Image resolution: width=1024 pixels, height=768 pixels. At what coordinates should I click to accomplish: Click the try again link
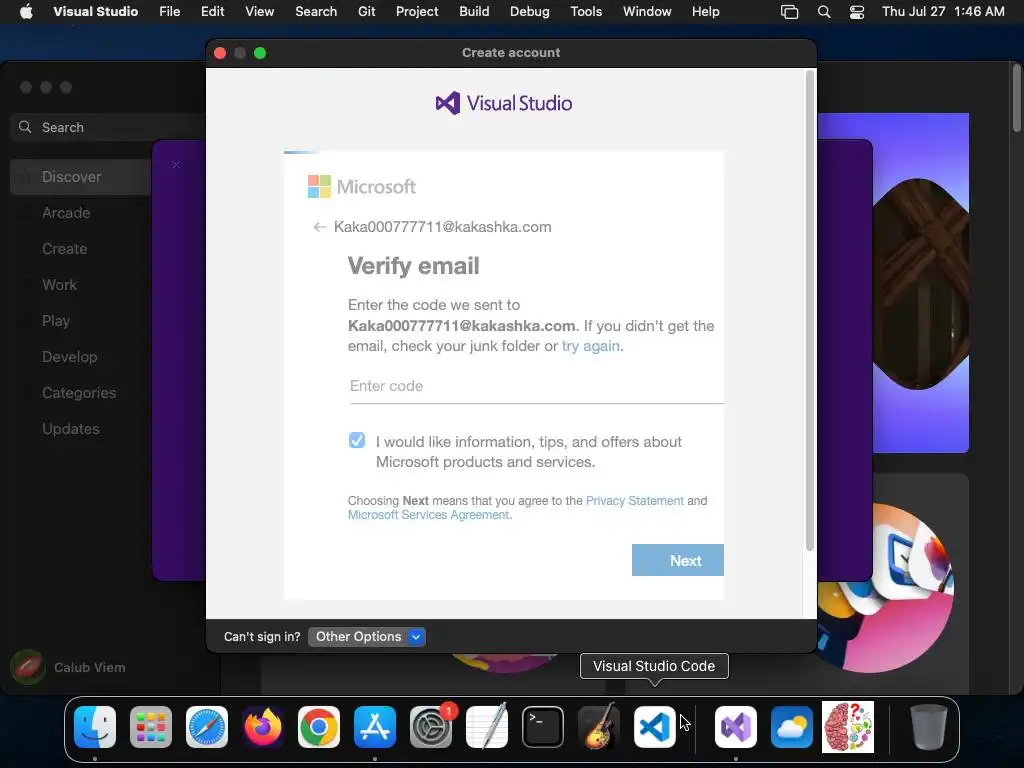(x=590, y=346)
